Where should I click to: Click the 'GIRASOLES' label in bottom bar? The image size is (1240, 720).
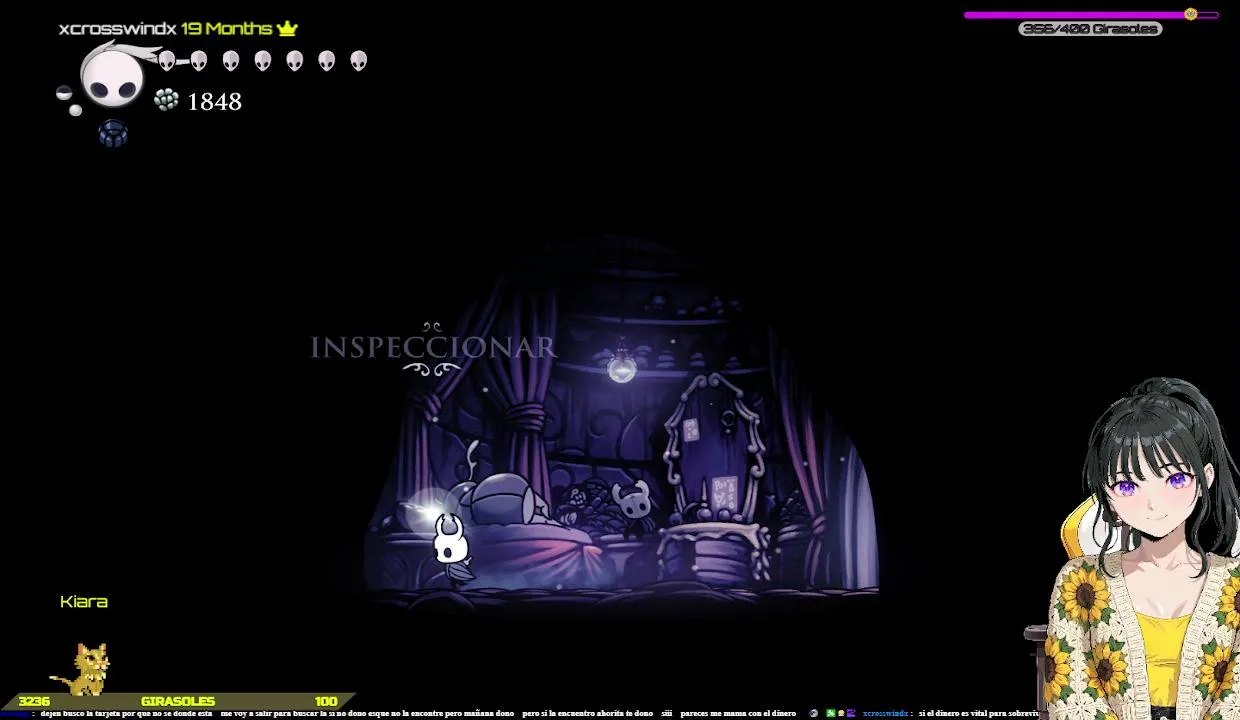pos(178,701)
